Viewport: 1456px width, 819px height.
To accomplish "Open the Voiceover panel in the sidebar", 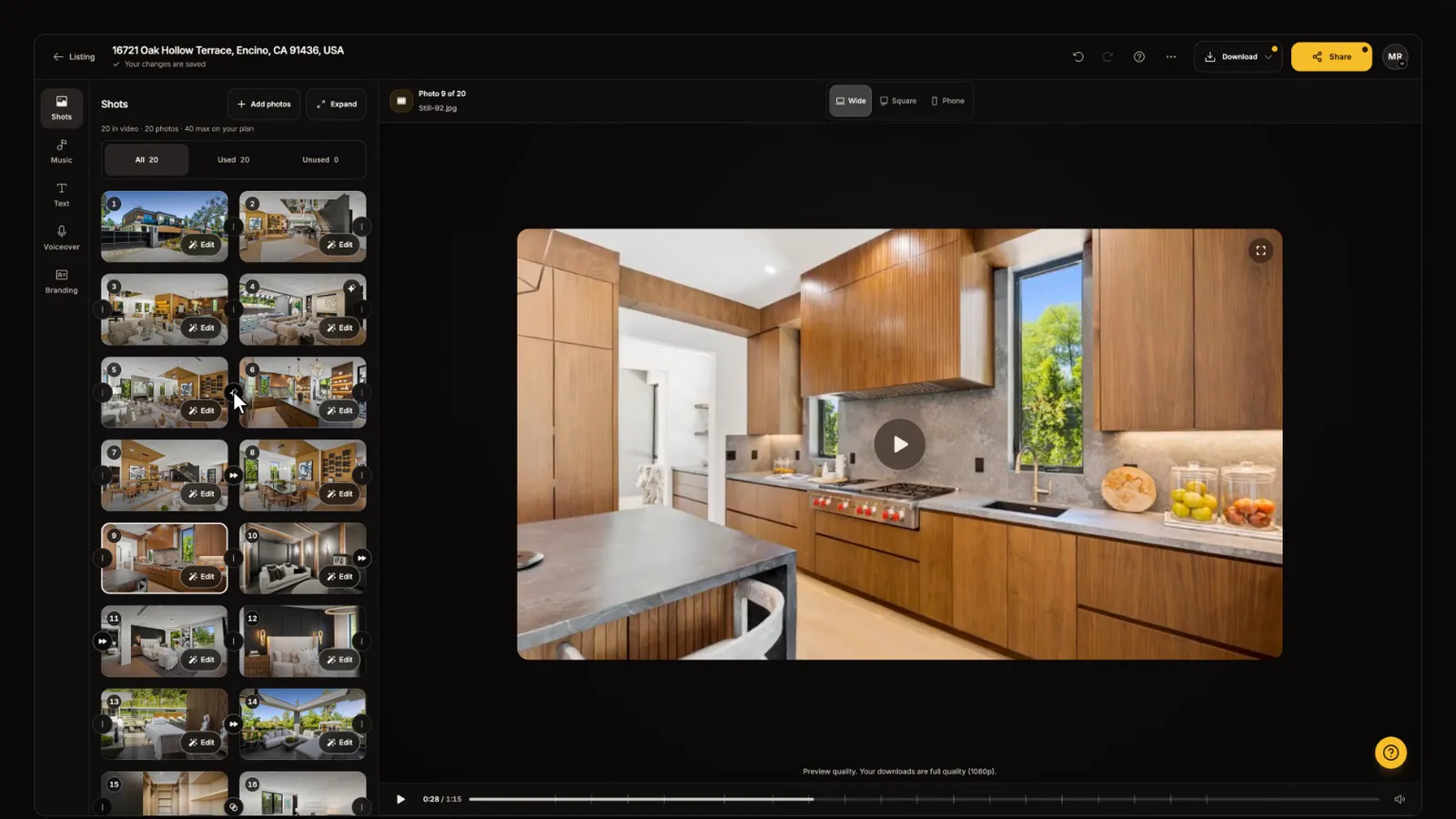I will (61, 238).
